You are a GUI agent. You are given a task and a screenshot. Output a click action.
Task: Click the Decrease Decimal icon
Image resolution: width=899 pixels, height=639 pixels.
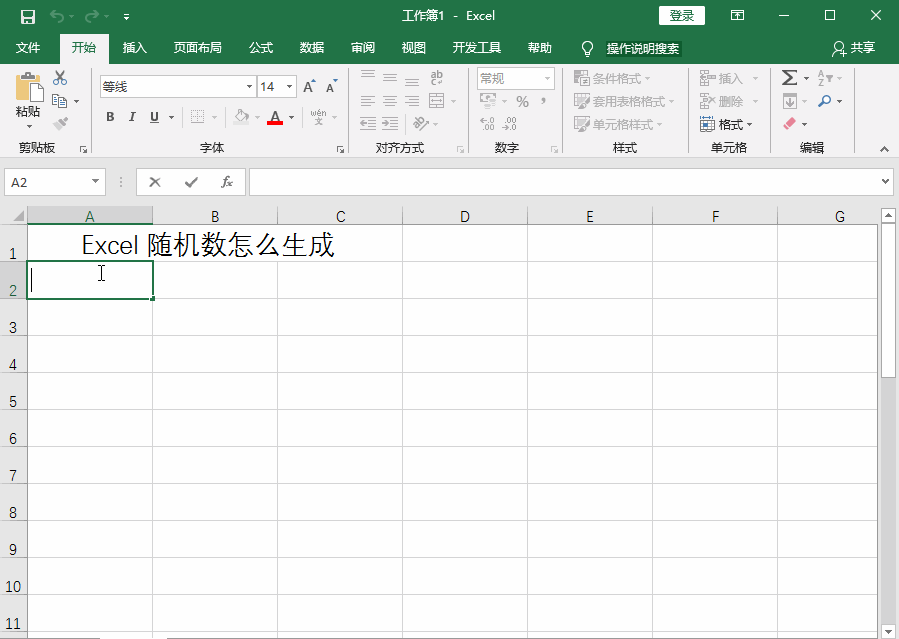(509, 123)
